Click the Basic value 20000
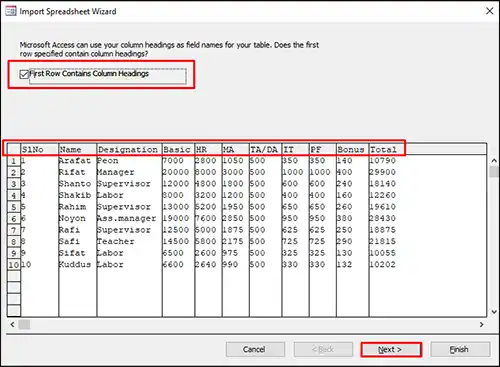This screenshot has height=367, width=500. [x=176, y=172]
